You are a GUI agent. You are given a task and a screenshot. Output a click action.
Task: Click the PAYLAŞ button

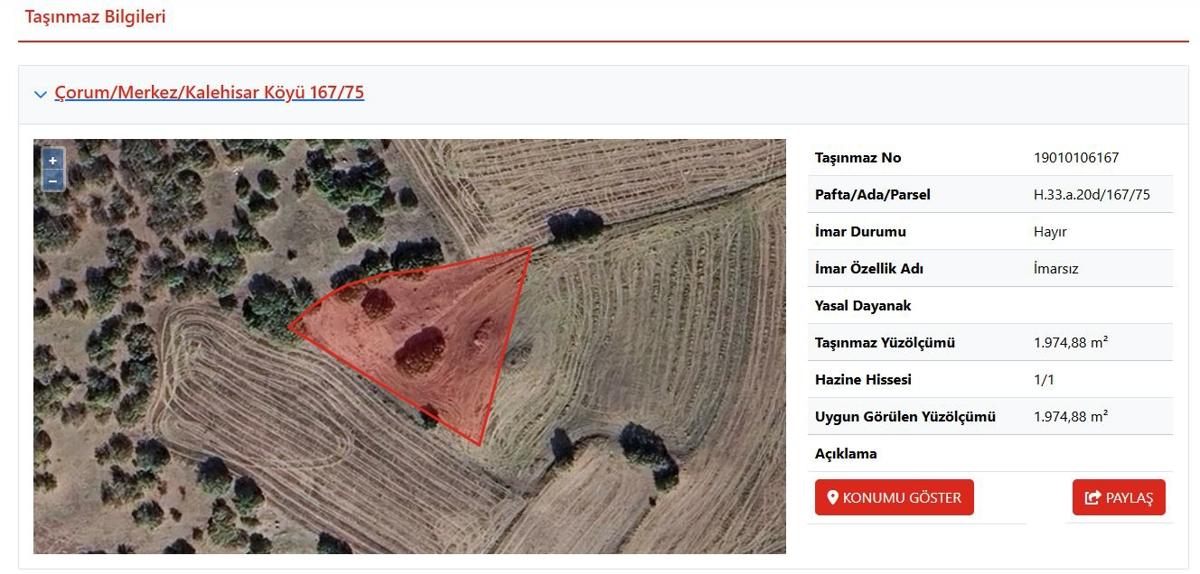pyautogui.click(x=1119, y=497)
